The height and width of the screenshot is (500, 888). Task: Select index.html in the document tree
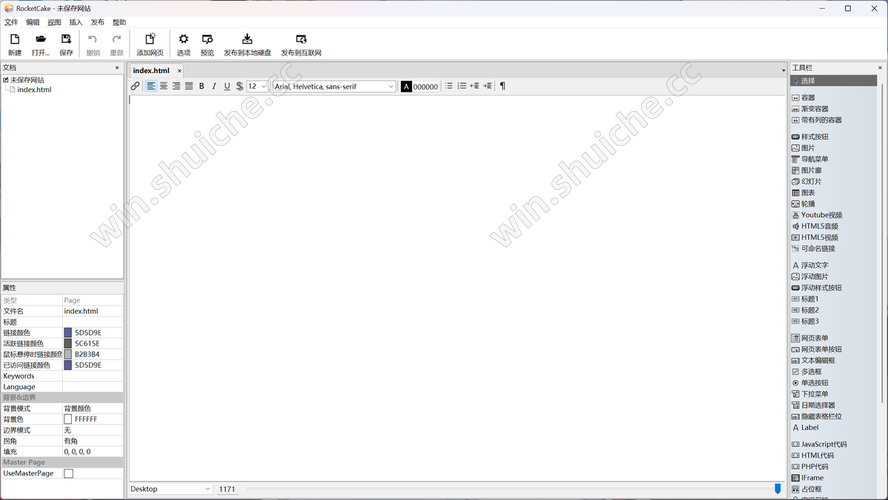(x=34, y=90)
